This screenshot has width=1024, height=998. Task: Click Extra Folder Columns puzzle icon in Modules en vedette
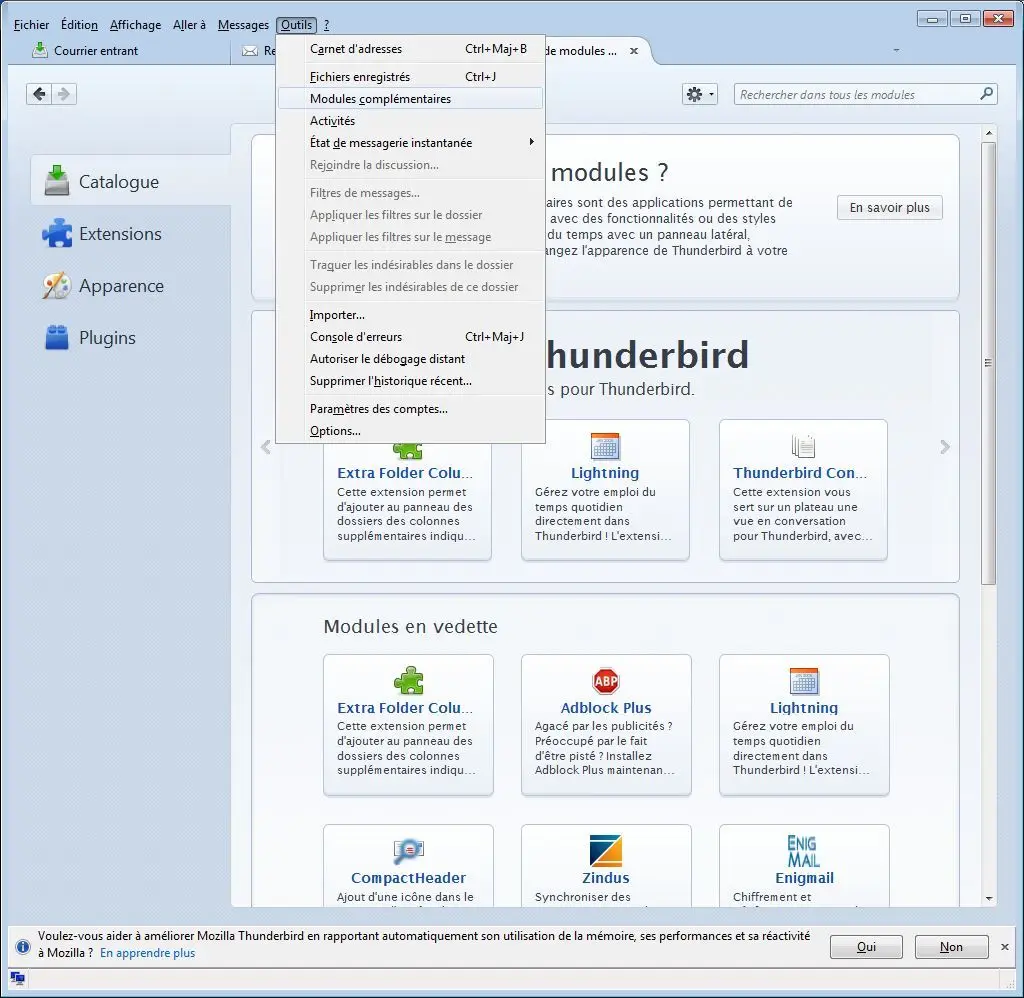click(x=408, y=681)
